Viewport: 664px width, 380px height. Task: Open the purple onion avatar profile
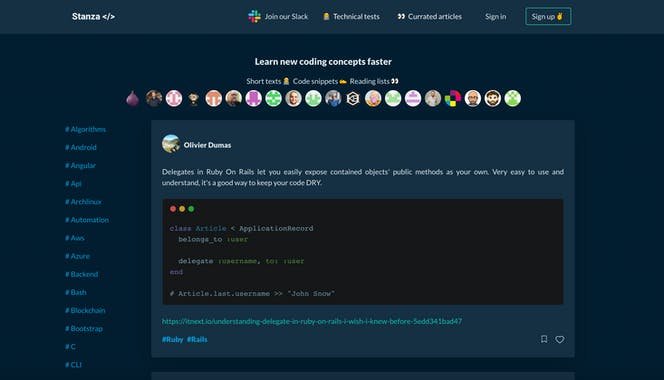(133, 98)
